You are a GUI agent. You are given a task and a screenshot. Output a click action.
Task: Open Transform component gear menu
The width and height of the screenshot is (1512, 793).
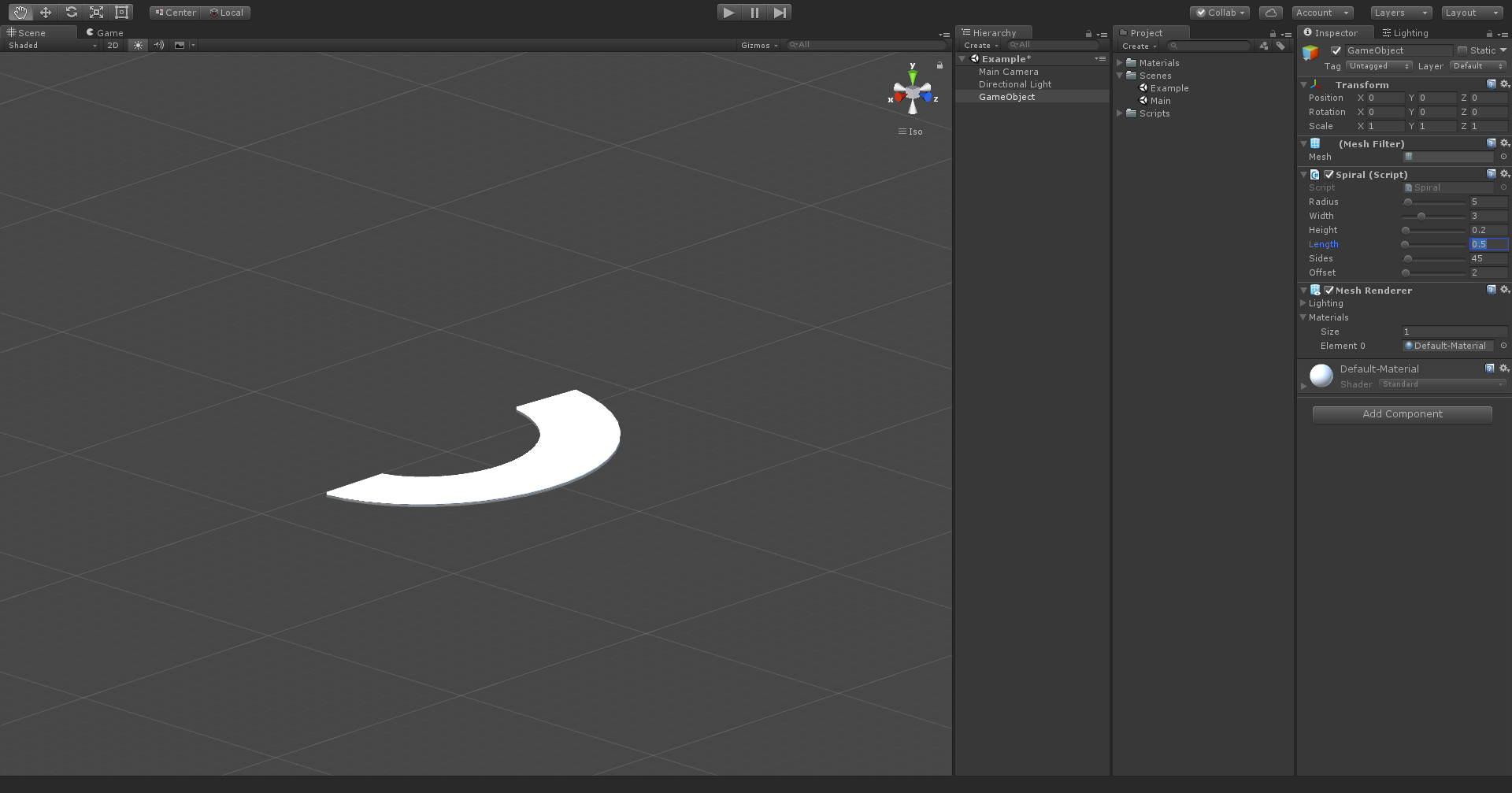pyautogui.click(x=1504, y=84)
